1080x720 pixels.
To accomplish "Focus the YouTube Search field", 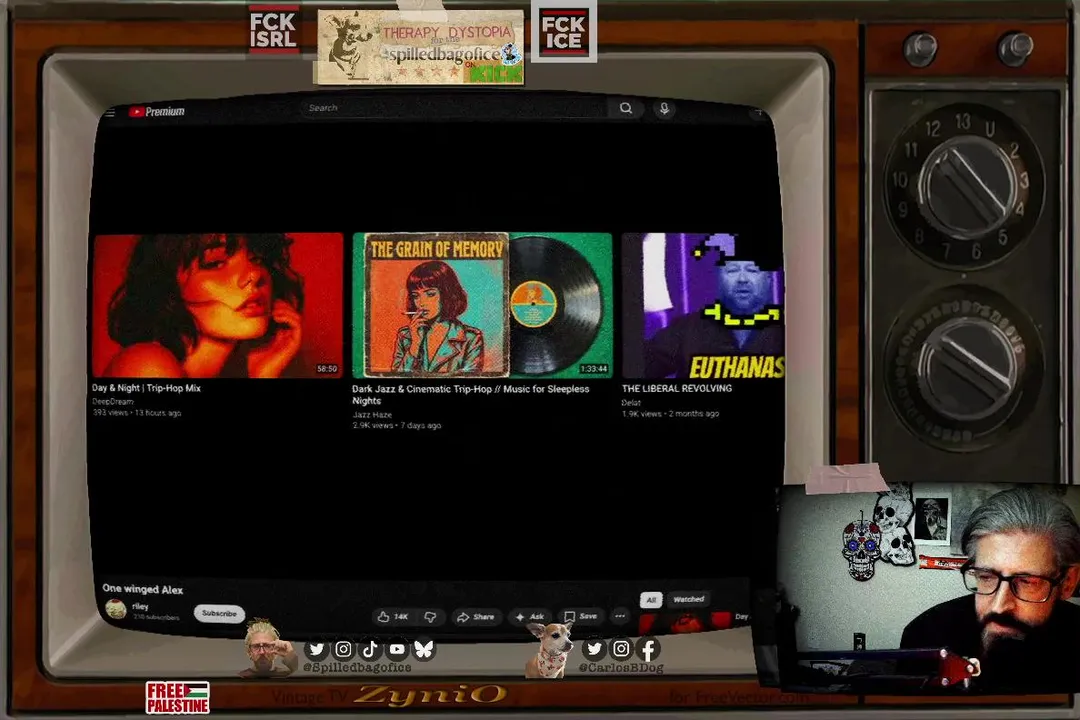I will click(453, 107).
